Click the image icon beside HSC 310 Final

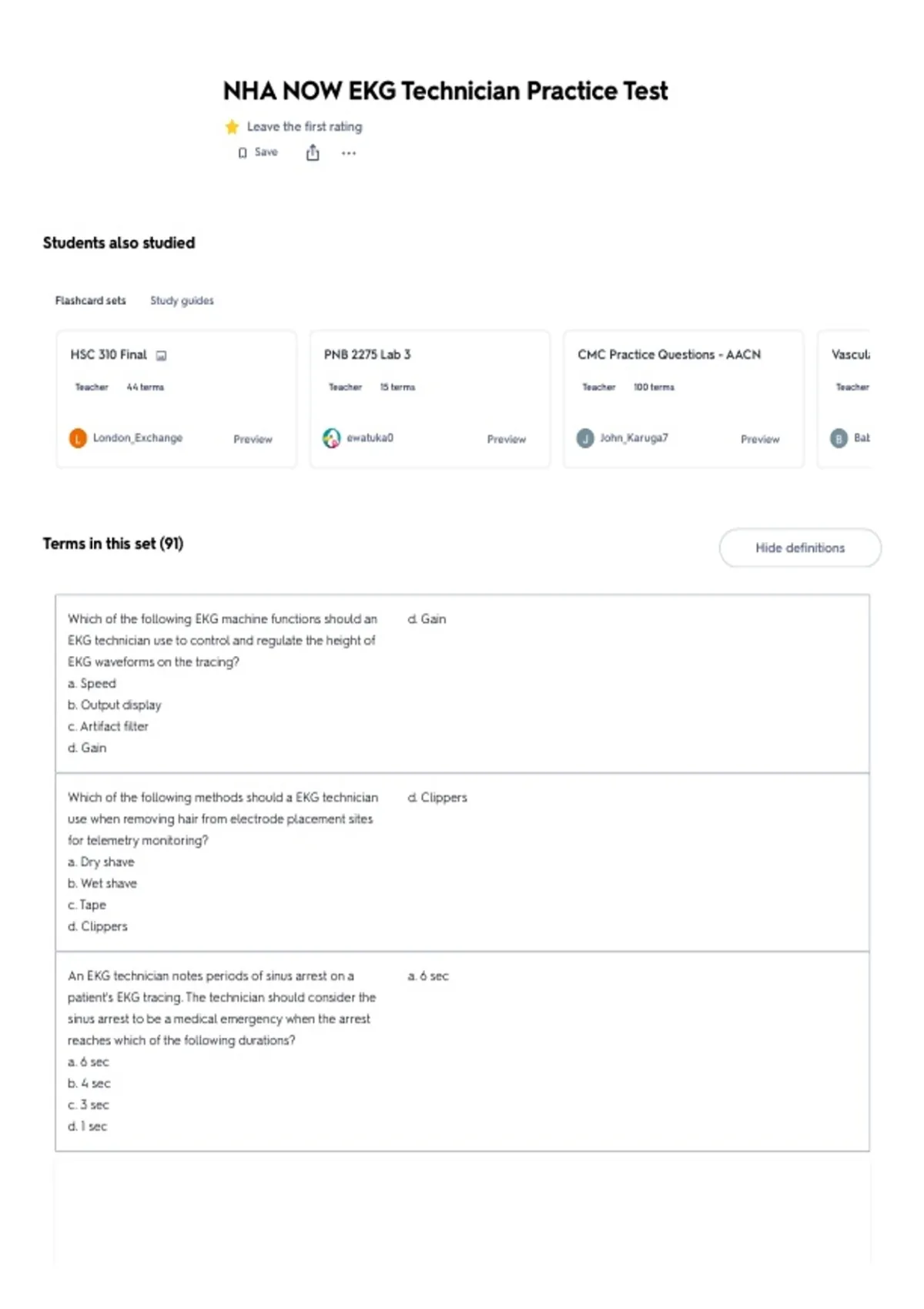[x=162, y=355]
